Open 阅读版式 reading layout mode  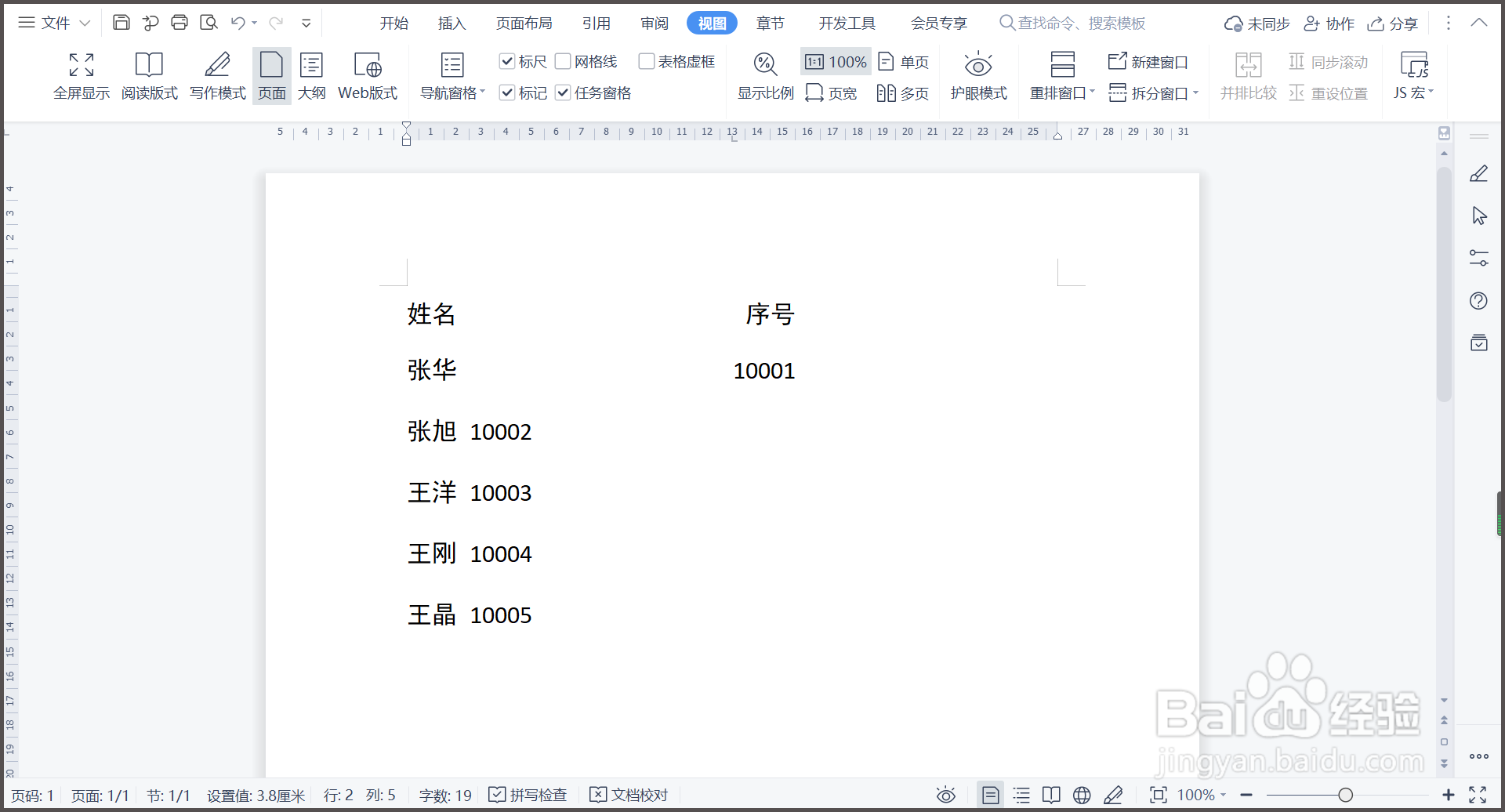[x=149, y=74]
